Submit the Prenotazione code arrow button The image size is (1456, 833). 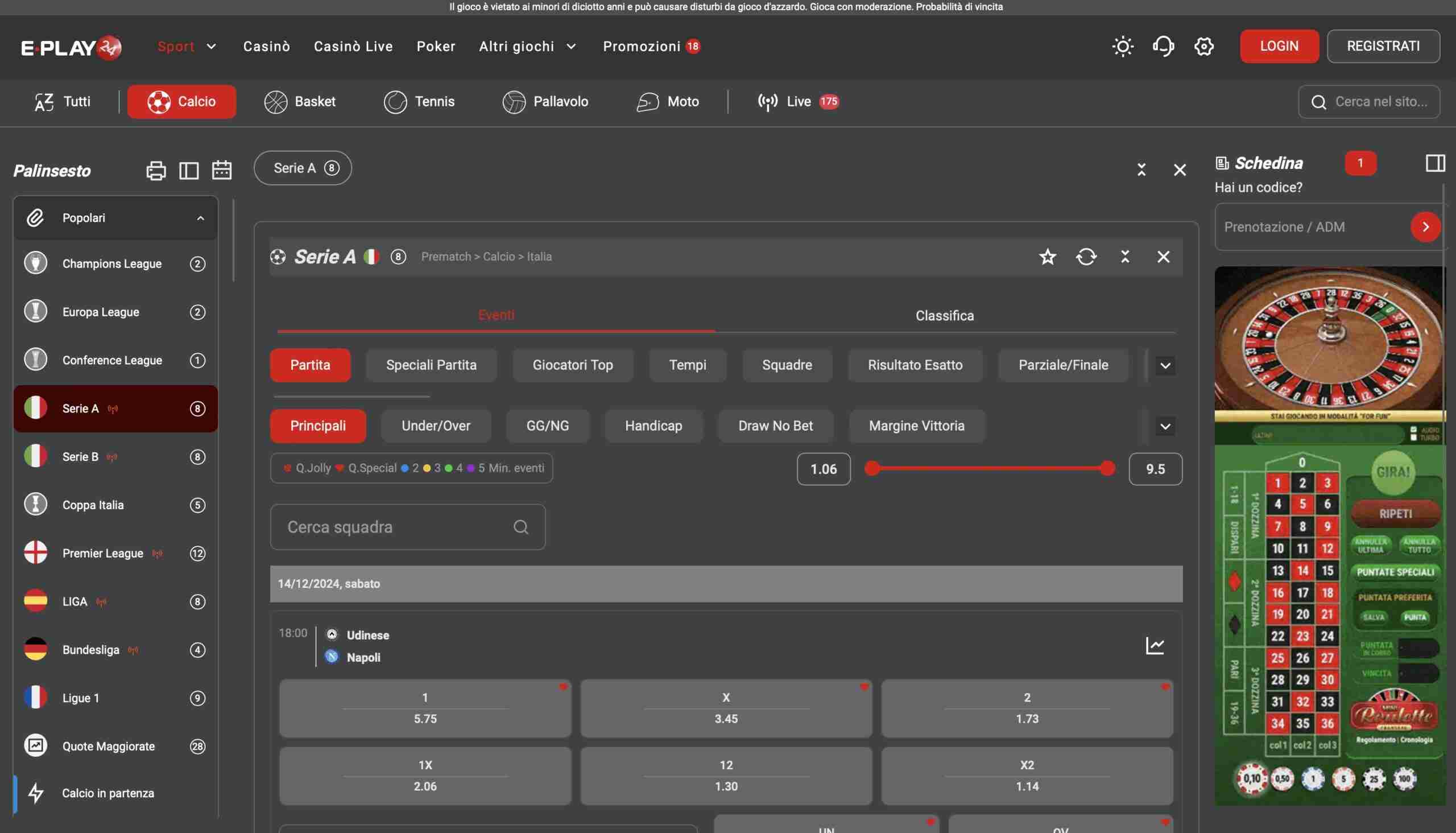click(x=1425, y=227)
